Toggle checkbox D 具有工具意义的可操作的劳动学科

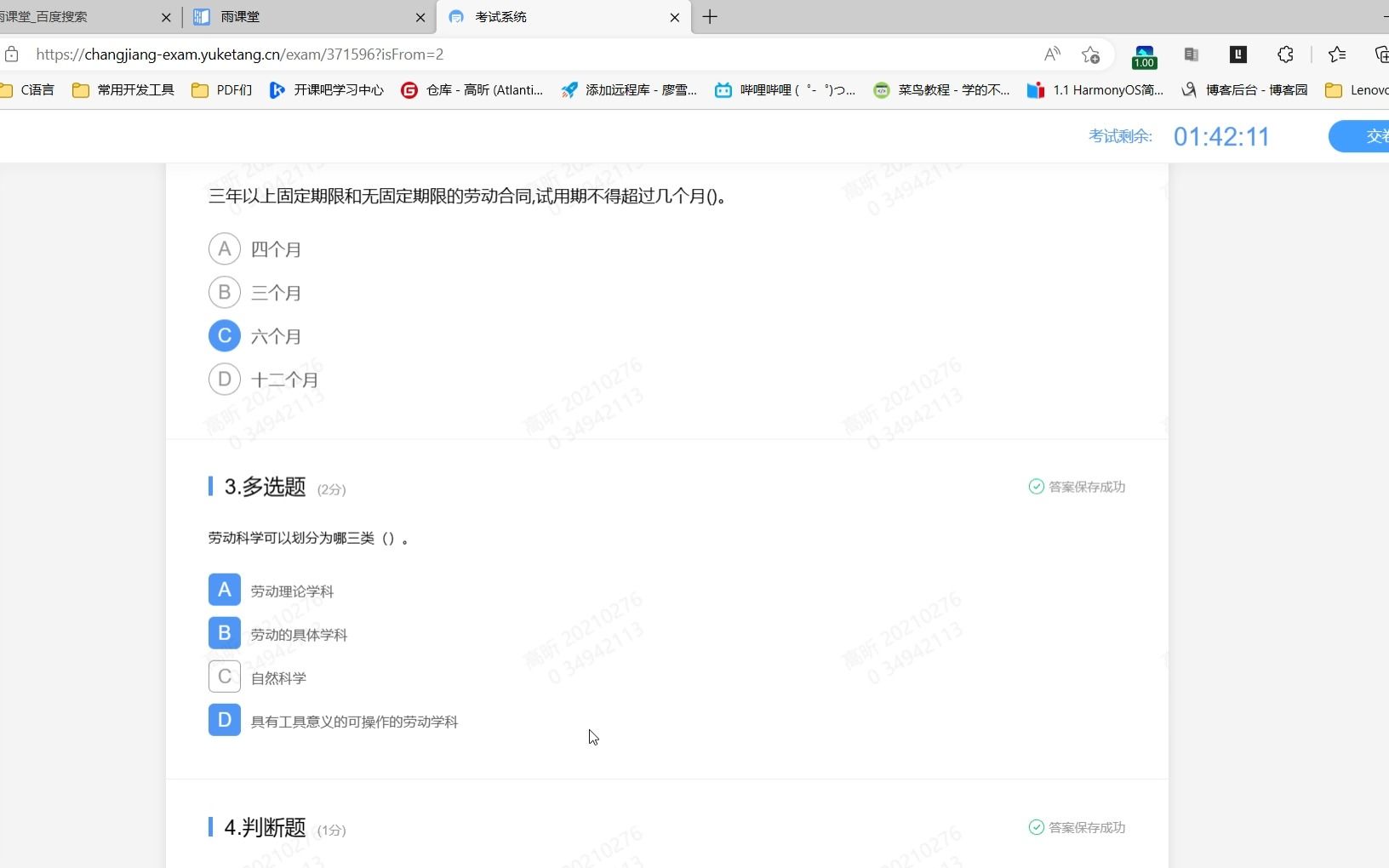click(x=225, y=720)
